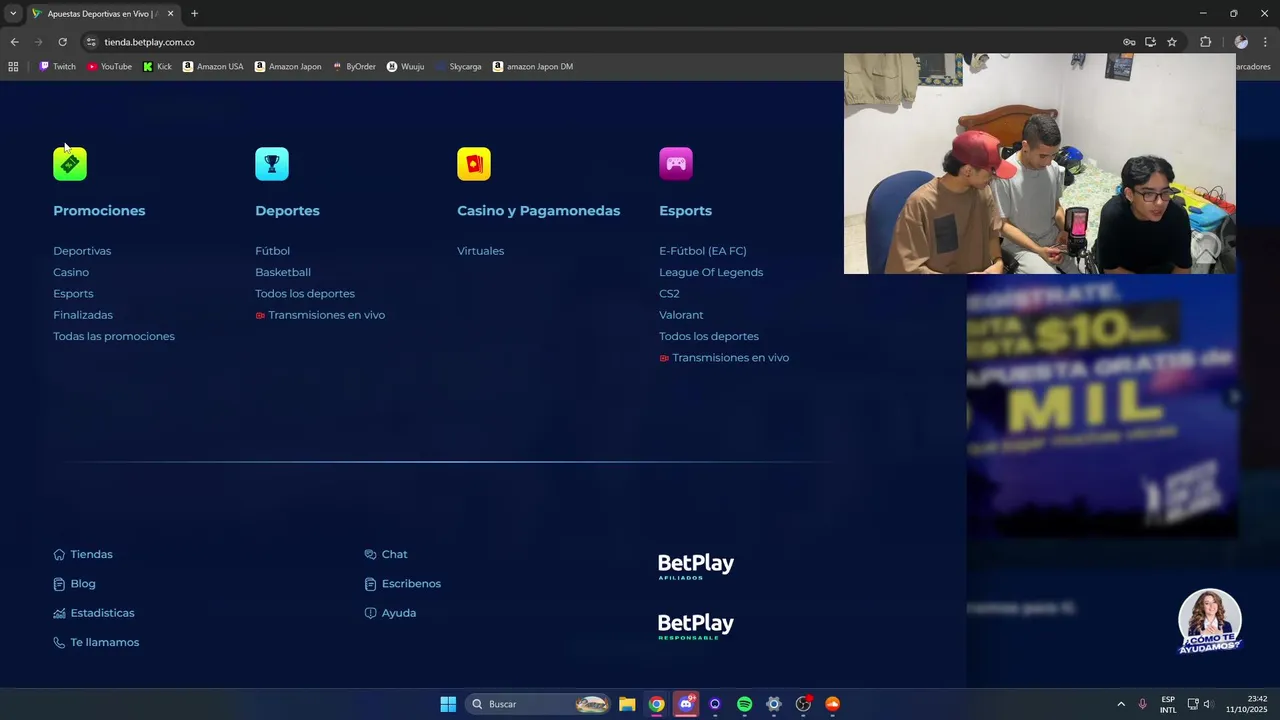This screenshot has height=720, width=1280.
Task: Click the Te llamamos link
Action: coord(96,643)
